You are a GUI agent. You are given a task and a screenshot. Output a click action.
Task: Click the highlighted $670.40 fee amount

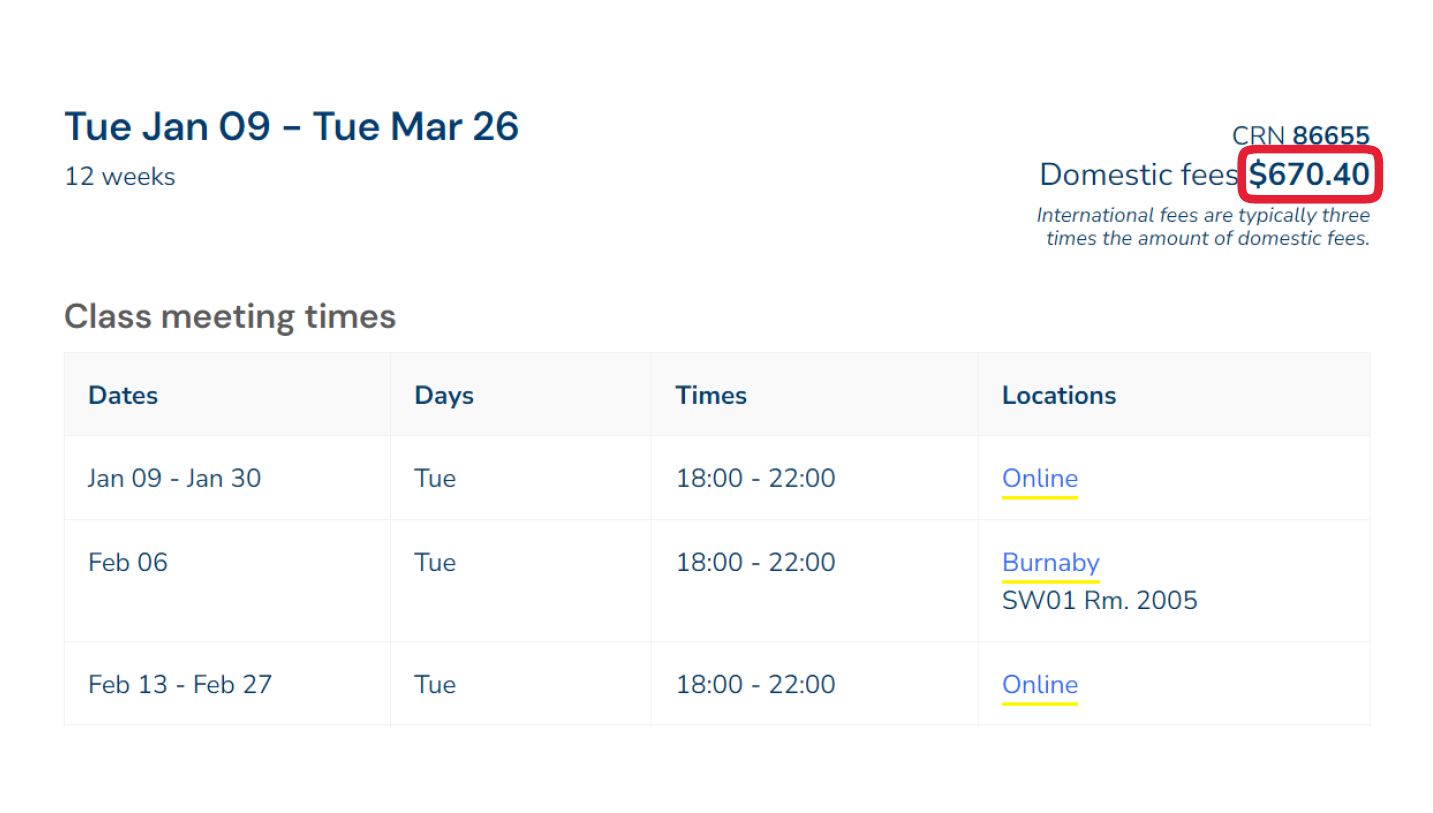coord(1309,175)
